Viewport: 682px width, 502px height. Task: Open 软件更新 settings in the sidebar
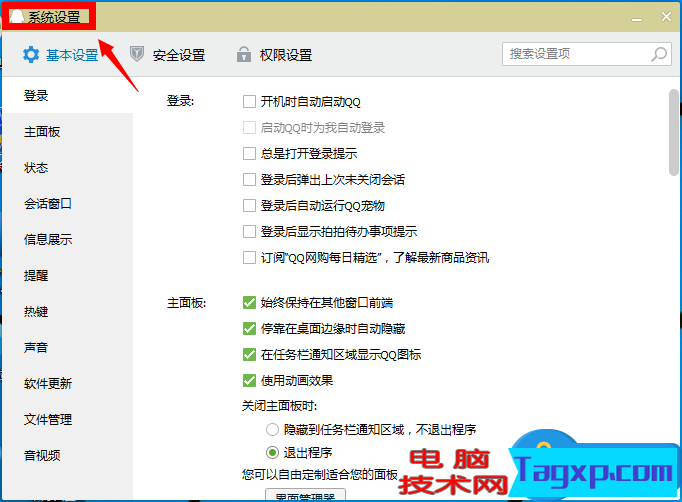67,384
